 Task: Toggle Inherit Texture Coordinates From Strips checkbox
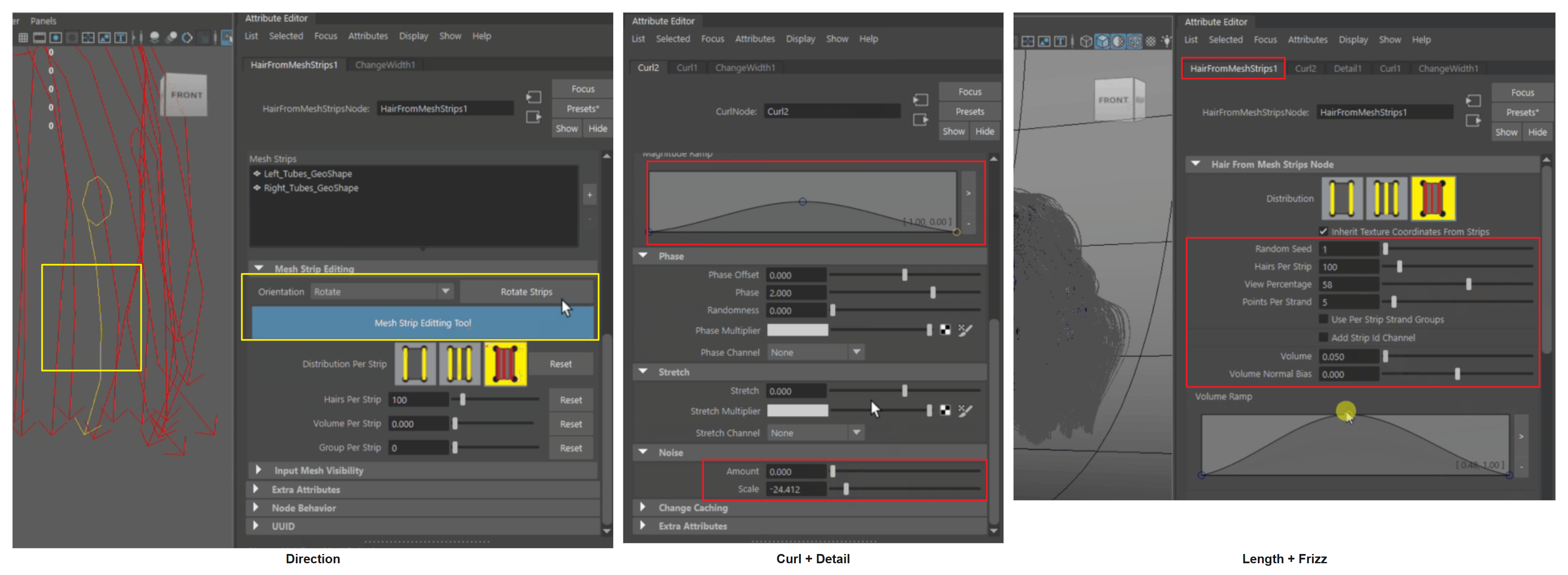[x=1323, y=231]
